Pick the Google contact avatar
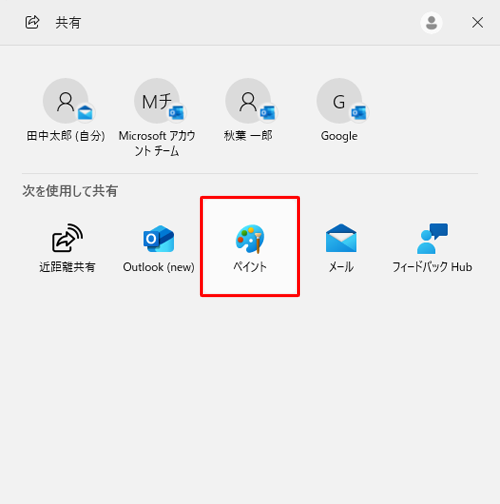The image size is (500, 504). (339, 101)
